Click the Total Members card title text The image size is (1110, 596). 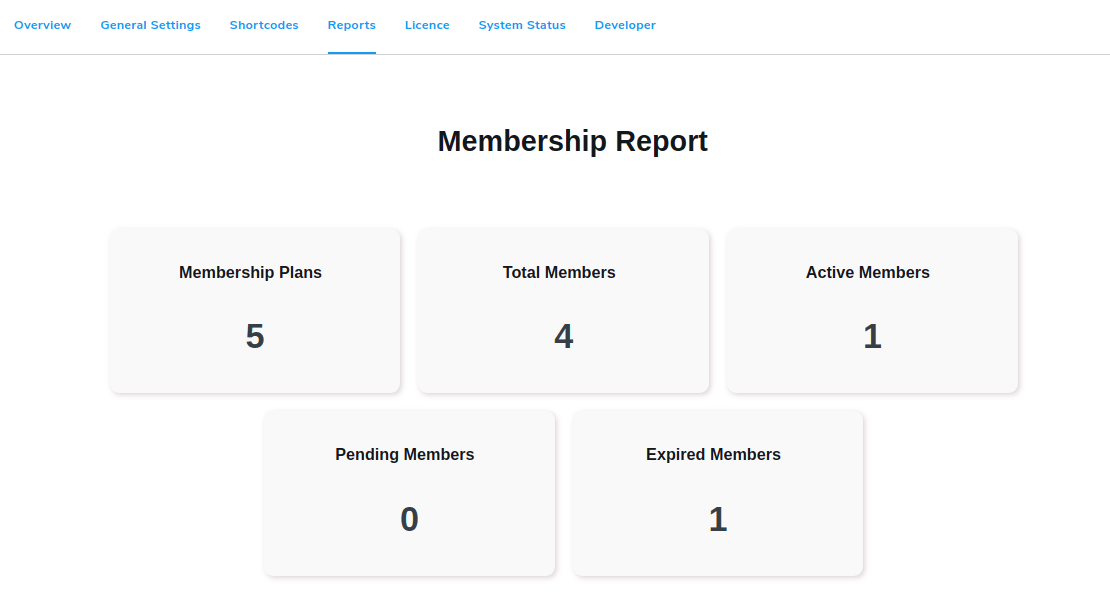[559, 272]
